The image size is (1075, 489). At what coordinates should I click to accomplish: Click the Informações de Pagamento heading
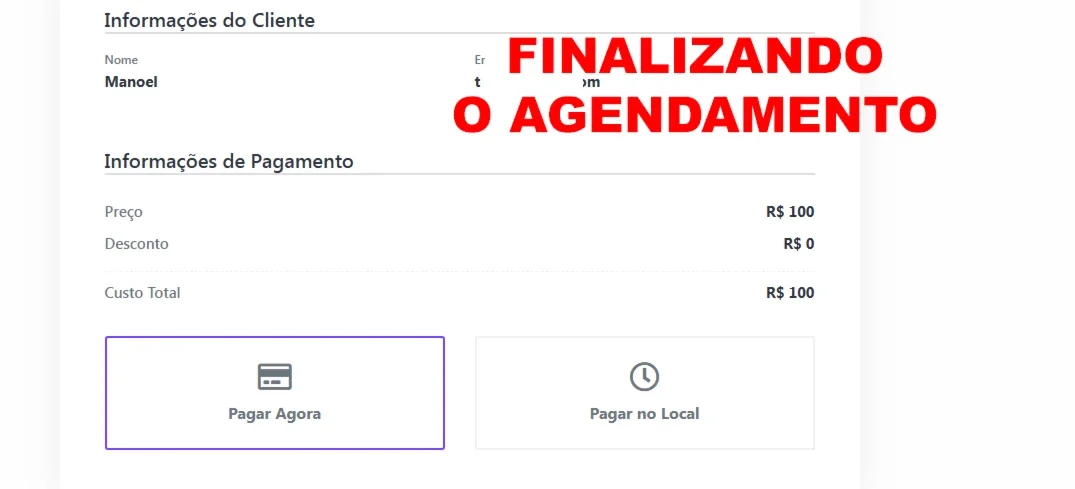coord(229,162)
